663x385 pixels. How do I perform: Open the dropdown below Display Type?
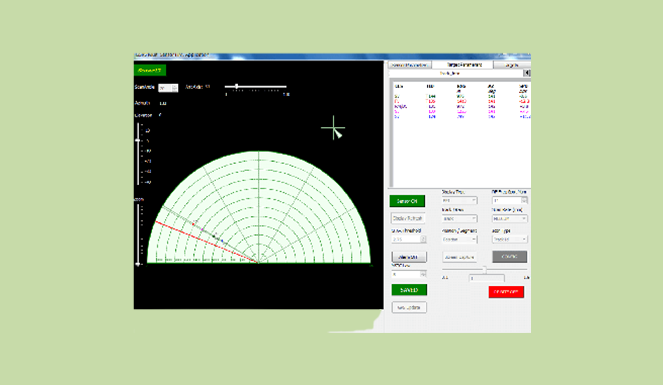[459, 218]
